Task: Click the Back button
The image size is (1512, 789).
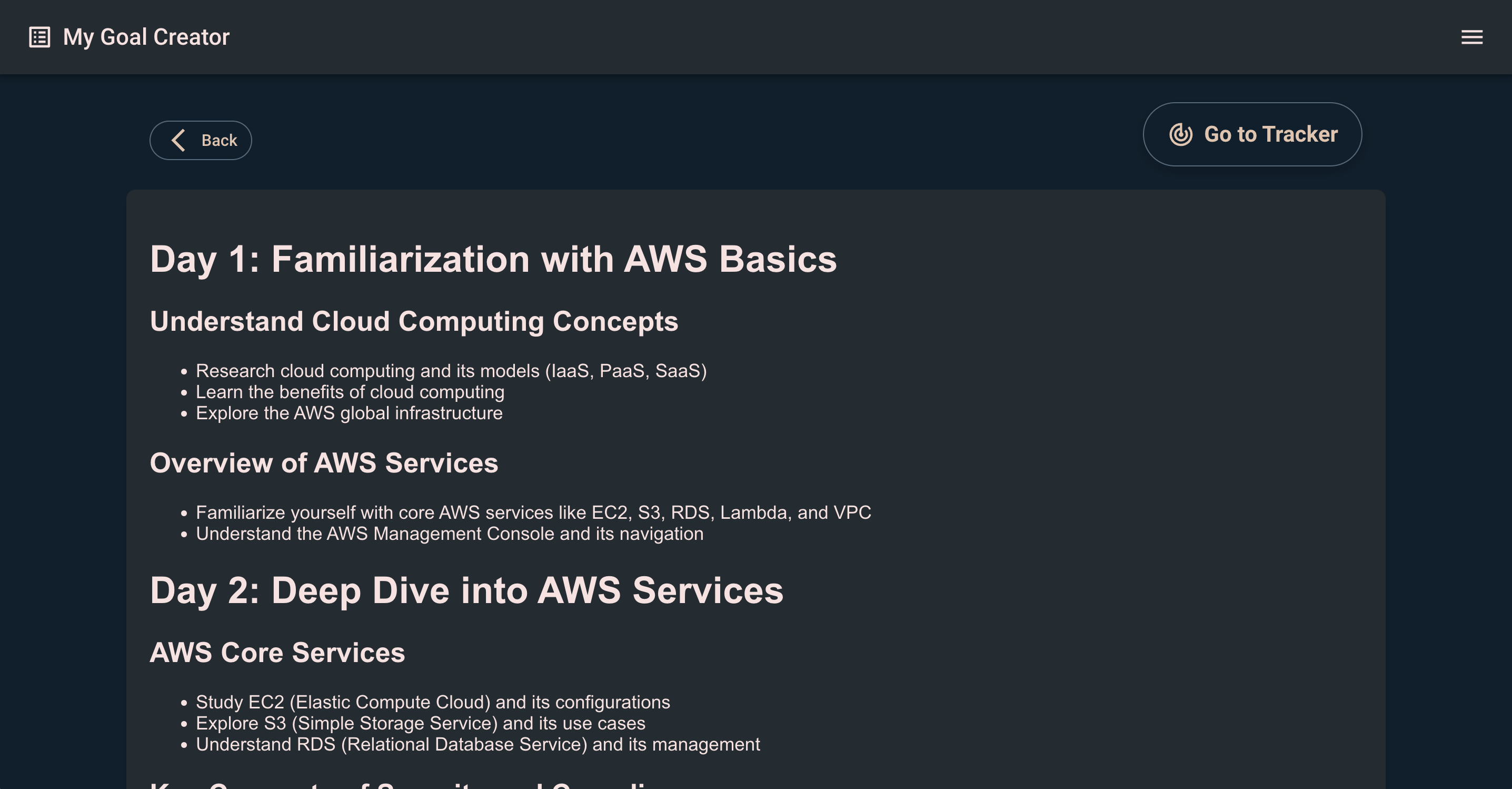Action: pyautogui.click(x=201, y=140)
